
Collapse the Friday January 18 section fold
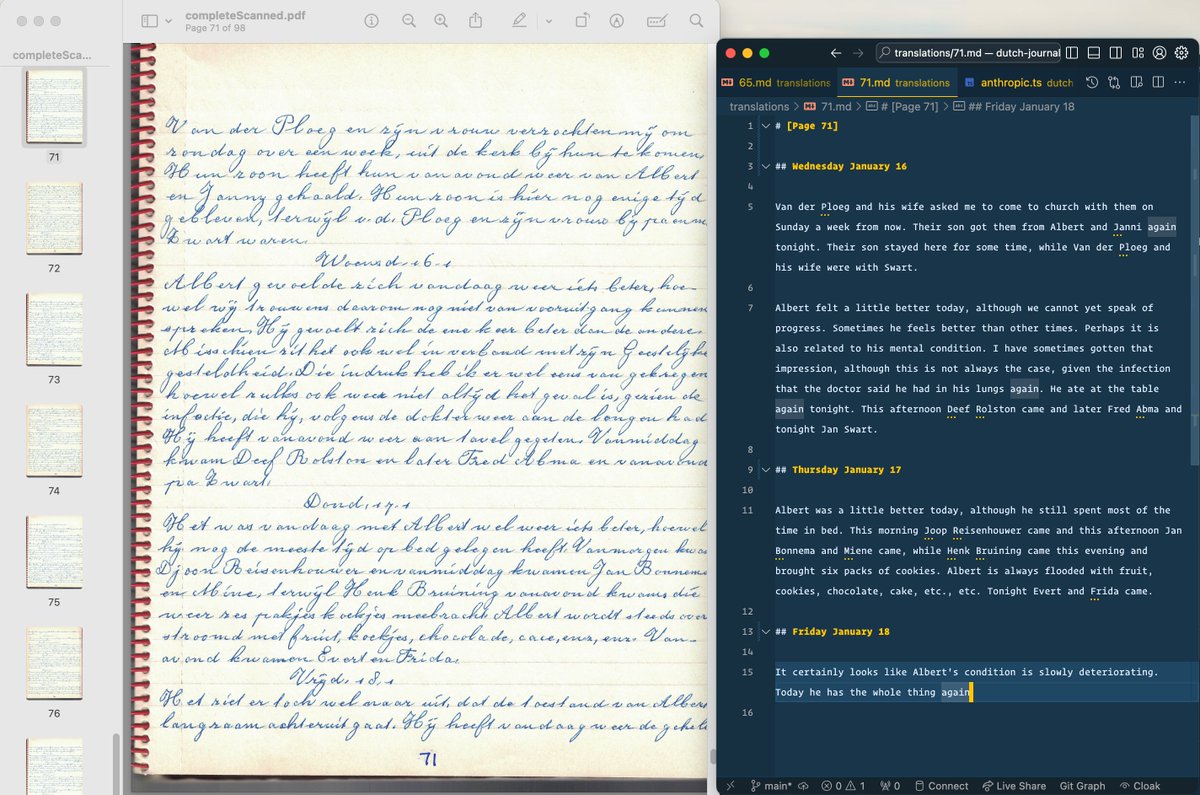click(766, 632)
